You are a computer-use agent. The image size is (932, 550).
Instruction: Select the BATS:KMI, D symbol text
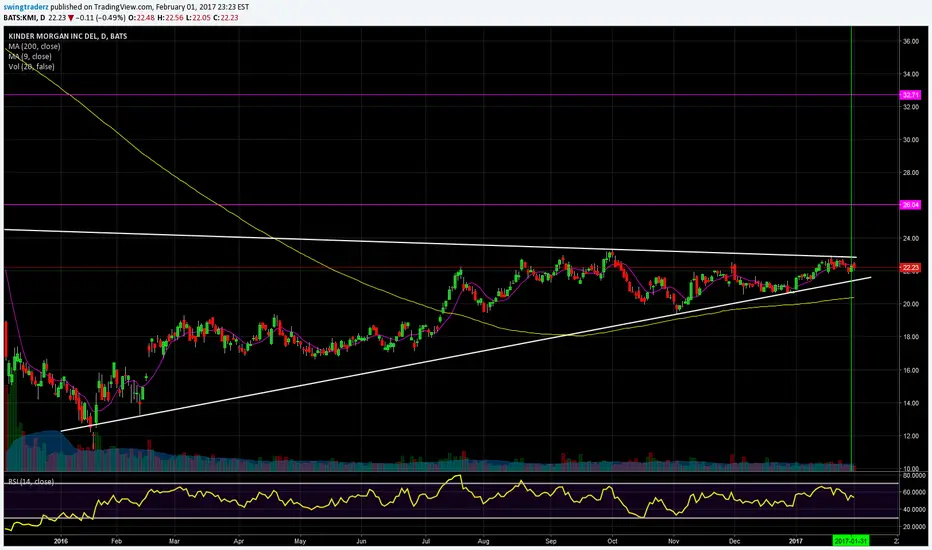24,18
